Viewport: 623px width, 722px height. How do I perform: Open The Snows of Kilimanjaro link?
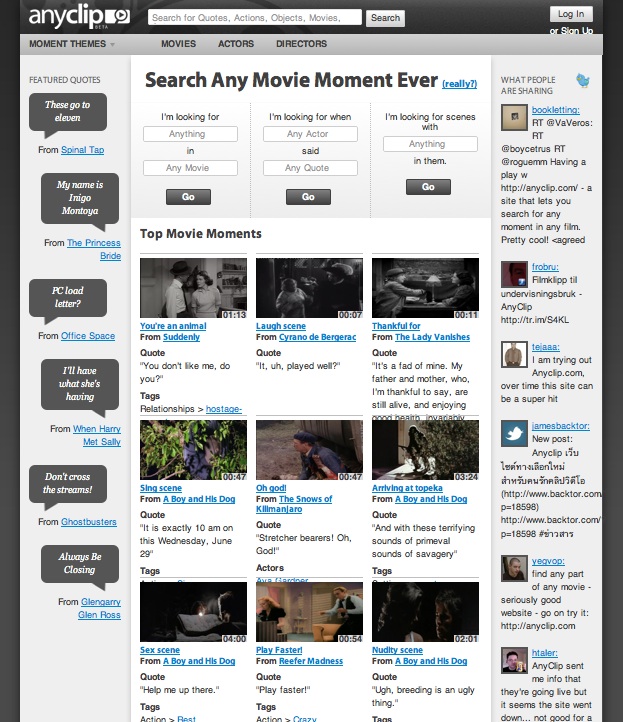(x=294, y=504)
